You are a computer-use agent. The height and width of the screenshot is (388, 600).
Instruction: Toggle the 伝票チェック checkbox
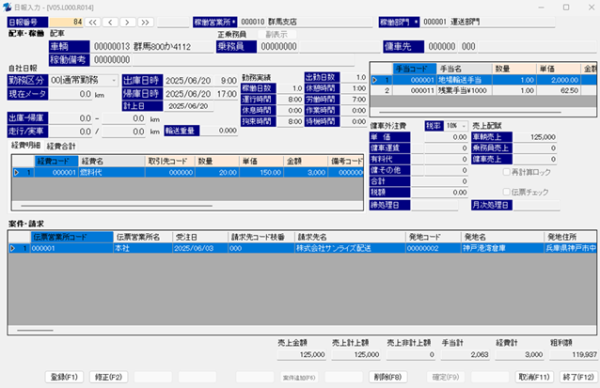point(506,192)
